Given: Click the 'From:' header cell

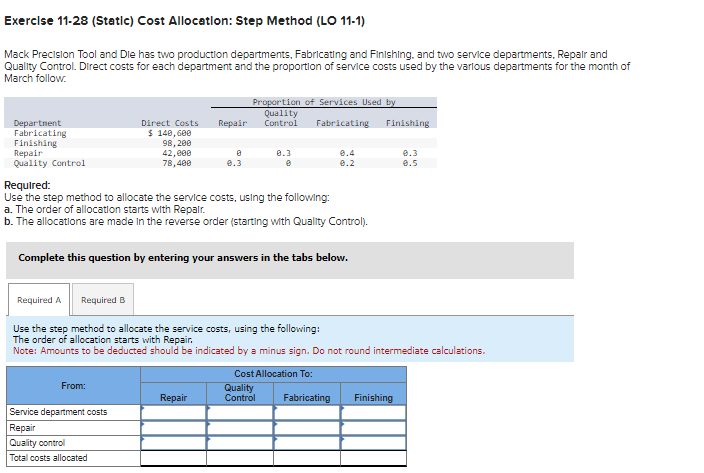Looking at the screenshot, I should click(x=74, y=386).
